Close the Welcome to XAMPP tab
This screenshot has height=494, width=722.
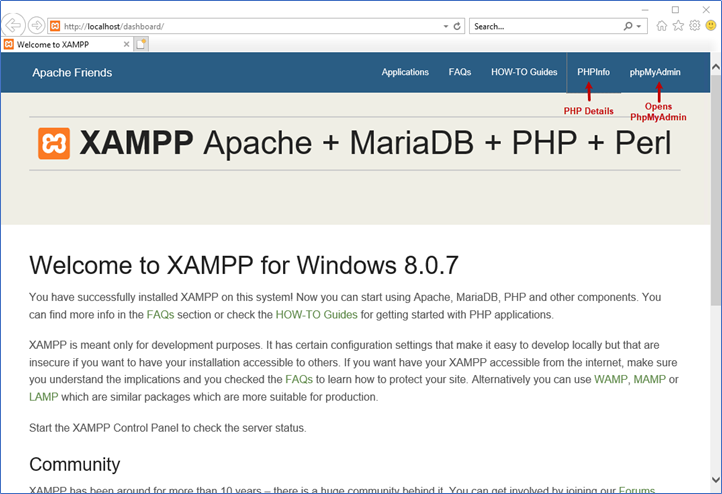[126, 44]
